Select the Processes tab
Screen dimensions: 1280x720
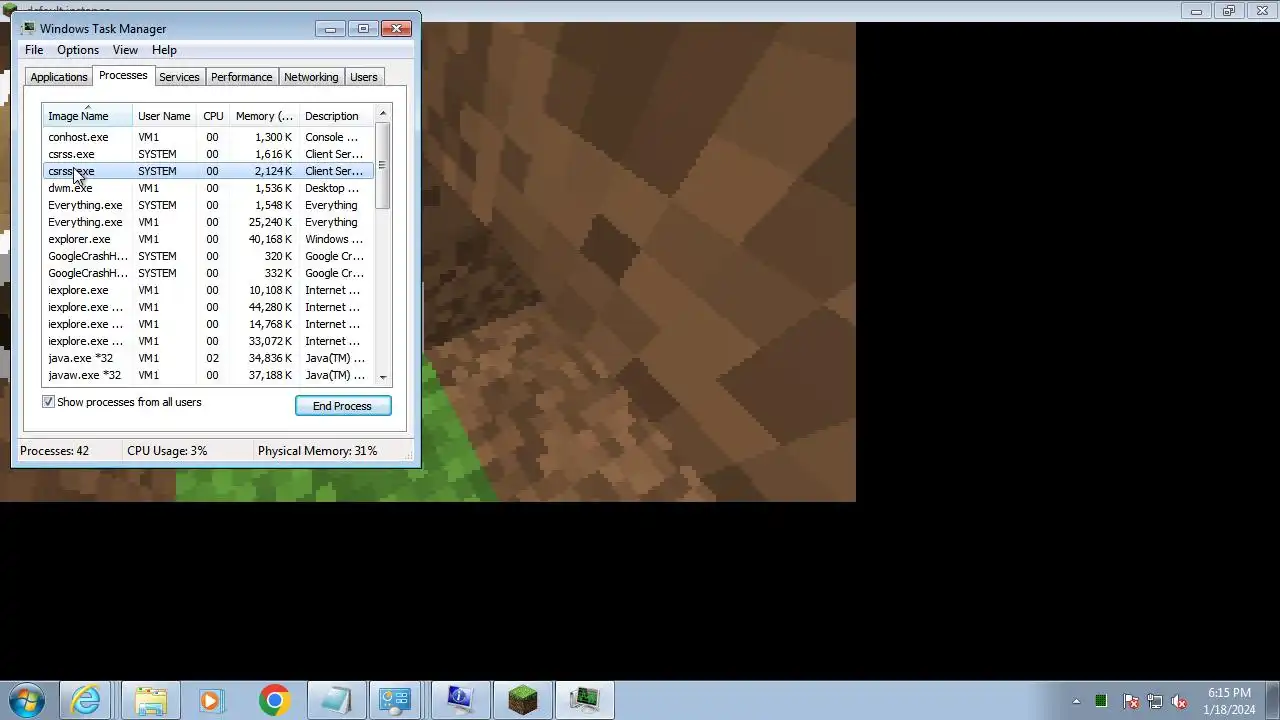pyautogui.click(x=123, y=76)
